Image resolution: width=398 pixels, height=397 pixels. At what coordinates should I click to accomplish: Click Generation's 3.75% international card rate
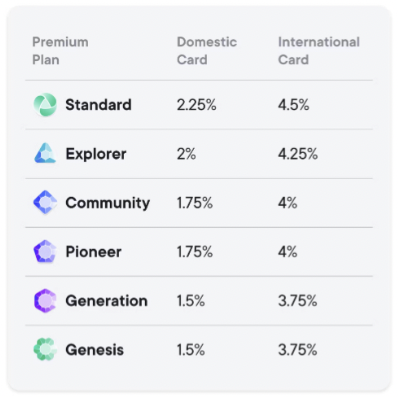point(298,301)
